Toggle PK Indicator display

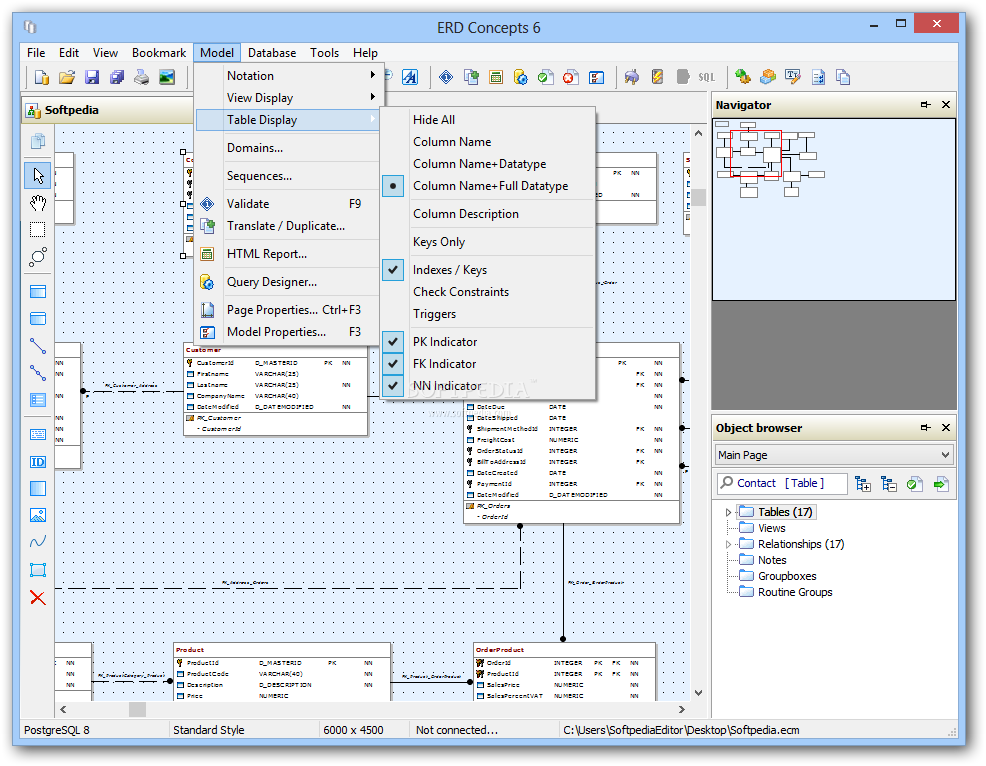pos(488,342)
